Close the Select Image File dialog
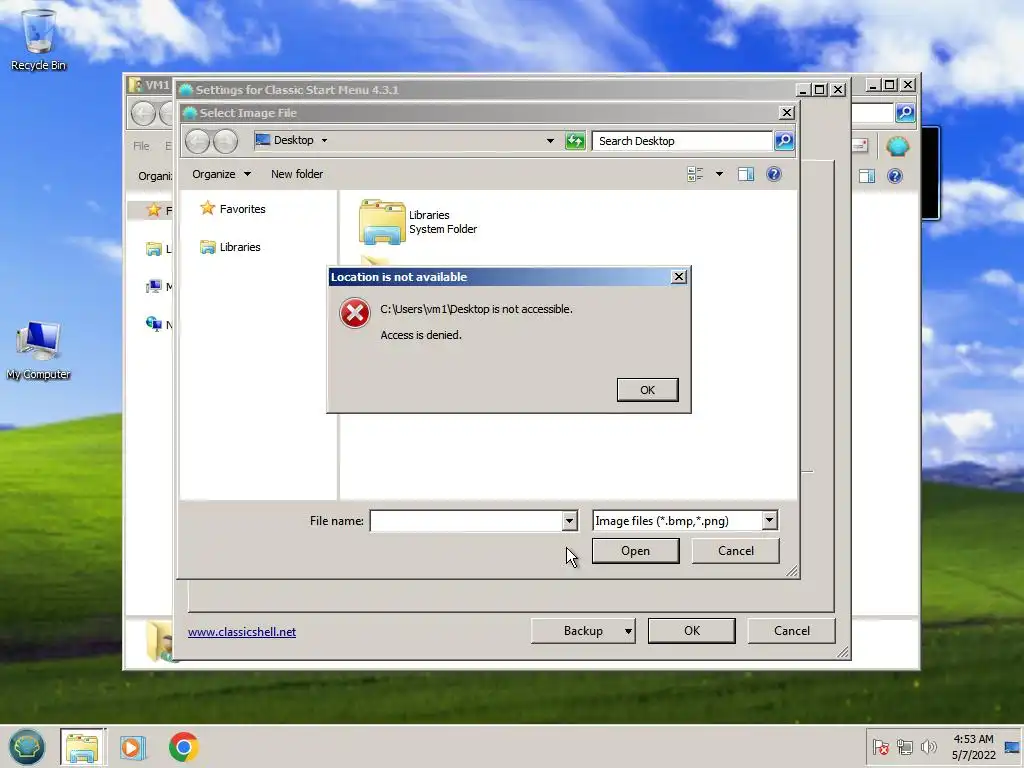 point(787,113)
